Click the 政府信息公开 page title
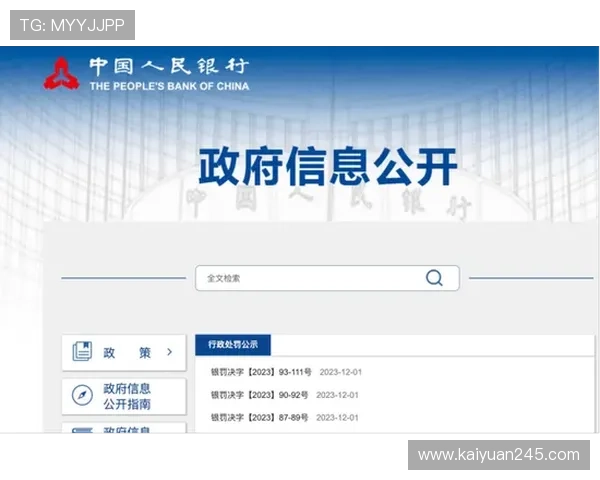The height and width of the screenshot is (480, 600). click(328, 166)
